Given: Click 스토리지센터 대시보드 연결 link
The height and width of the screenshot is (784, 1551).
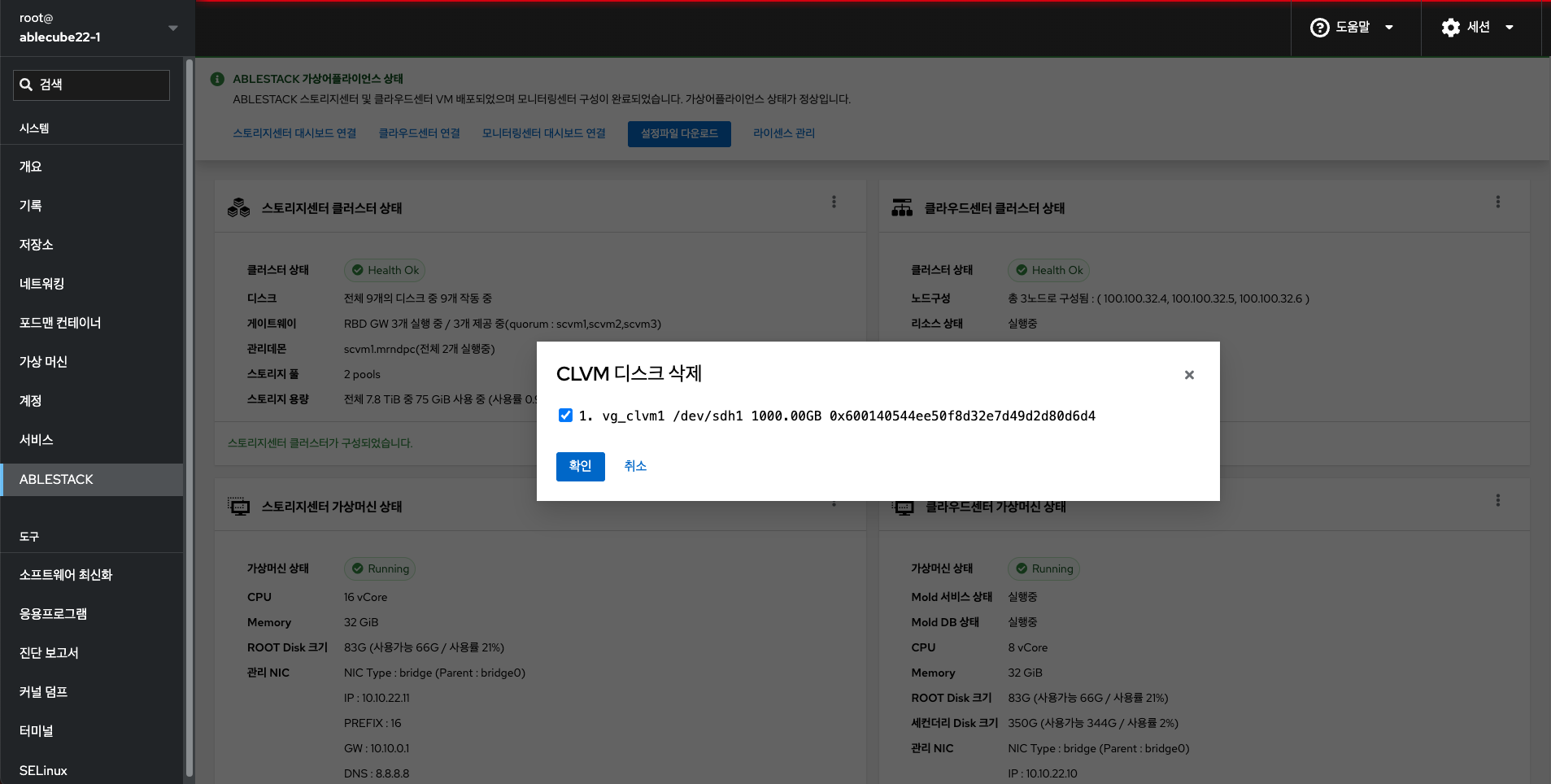Looking at the screenshot, I should [x=294, y=133].
